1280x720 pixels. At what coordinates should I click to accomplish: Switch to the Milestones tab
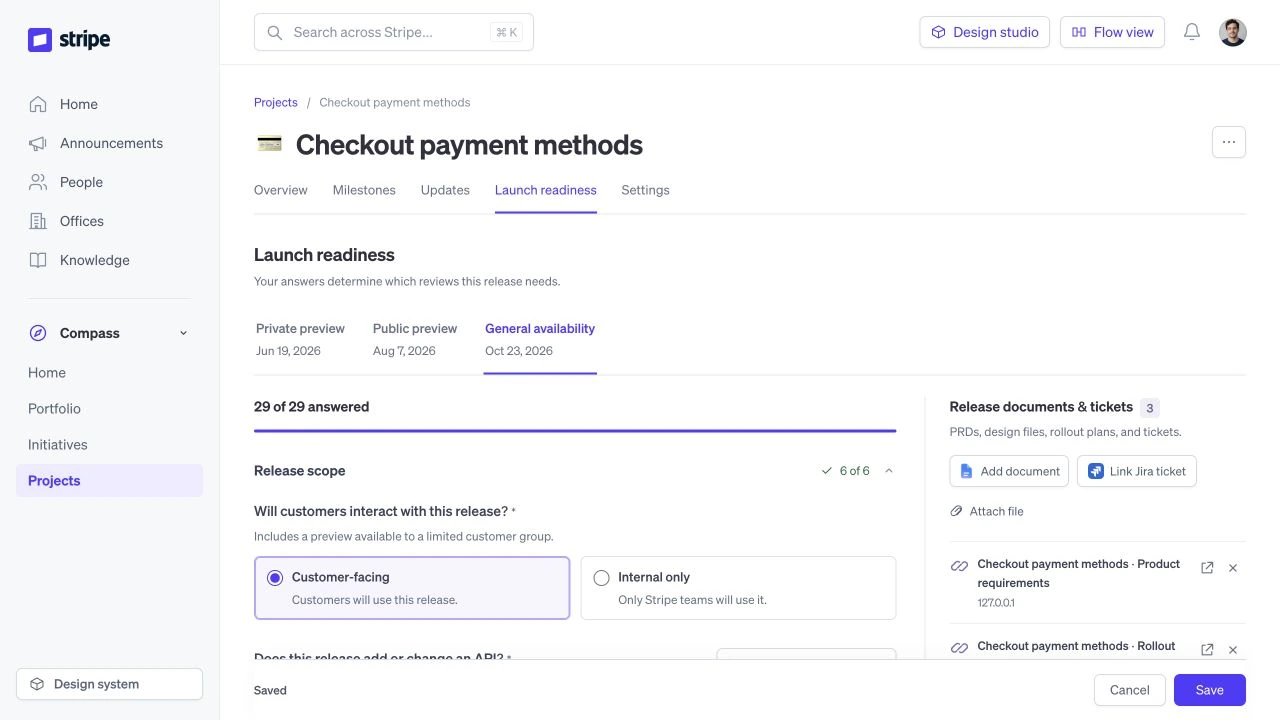click(x=364, y=190)
